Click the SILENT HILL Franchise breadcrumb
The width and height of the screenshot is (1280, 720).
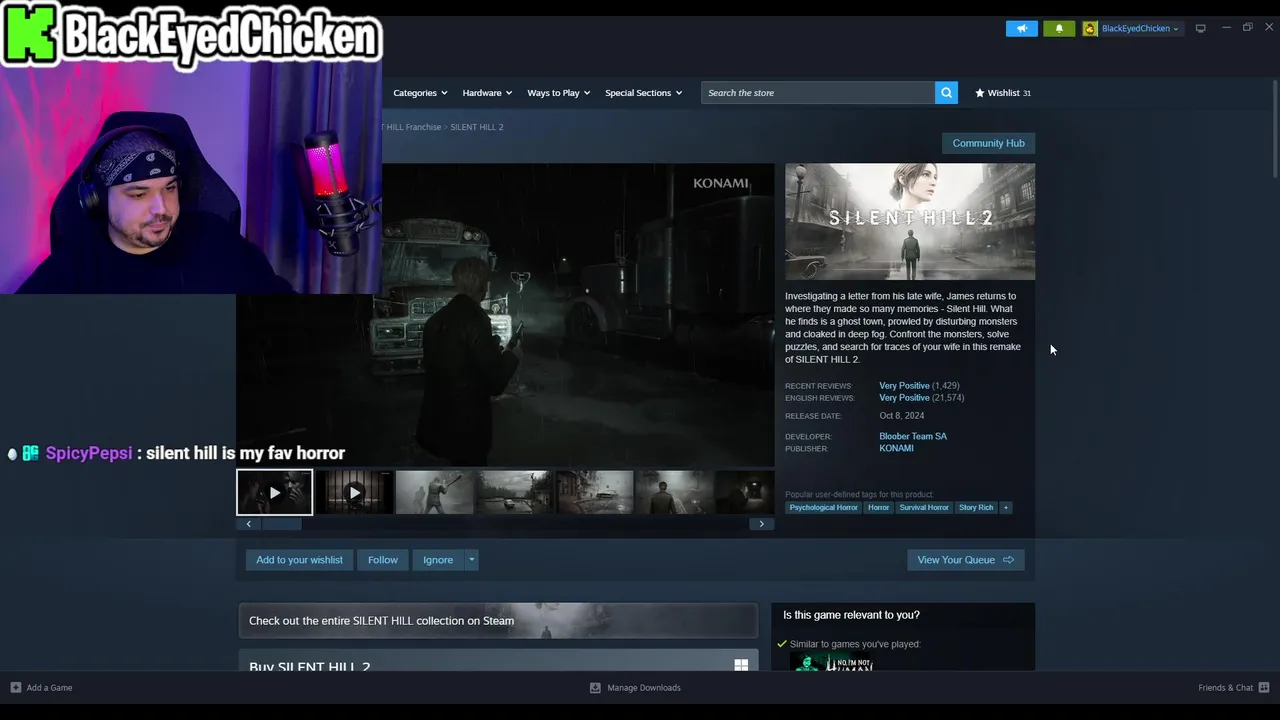(x=409, y=127)
